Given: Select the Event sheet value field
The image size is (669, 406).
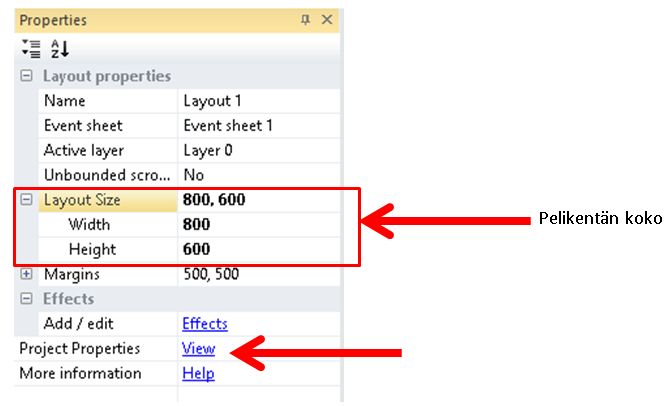Looking at the screenshot, I should point(258,126).
